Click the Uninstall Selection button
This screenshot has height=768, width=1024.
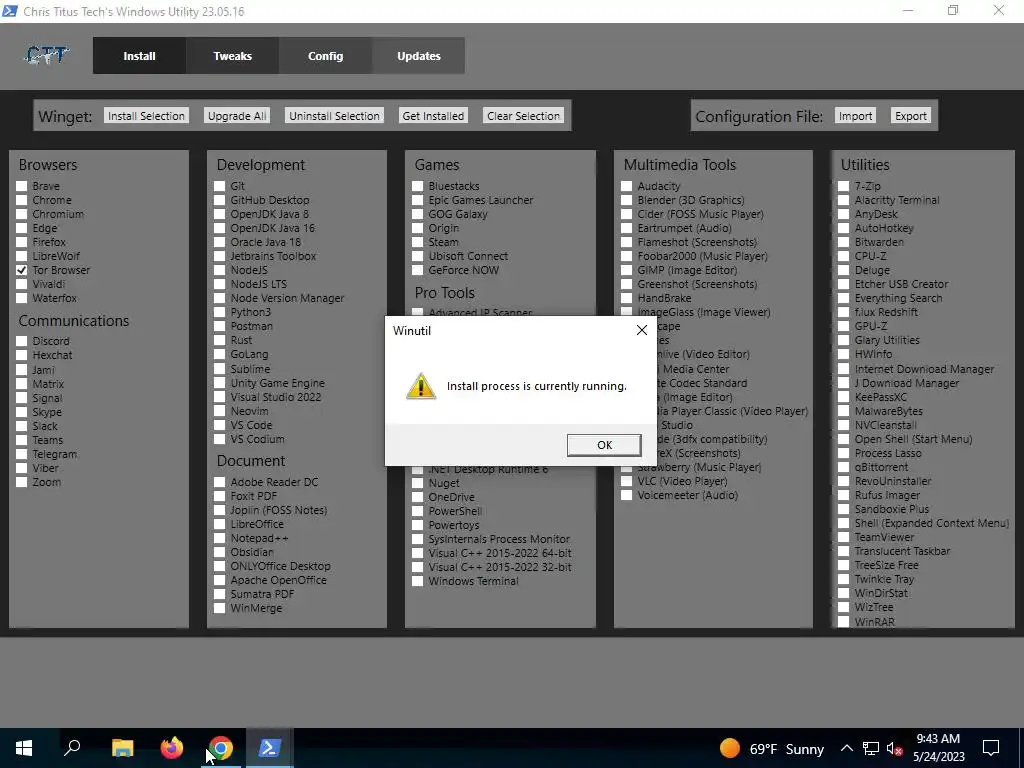click(x=334, y=116)
